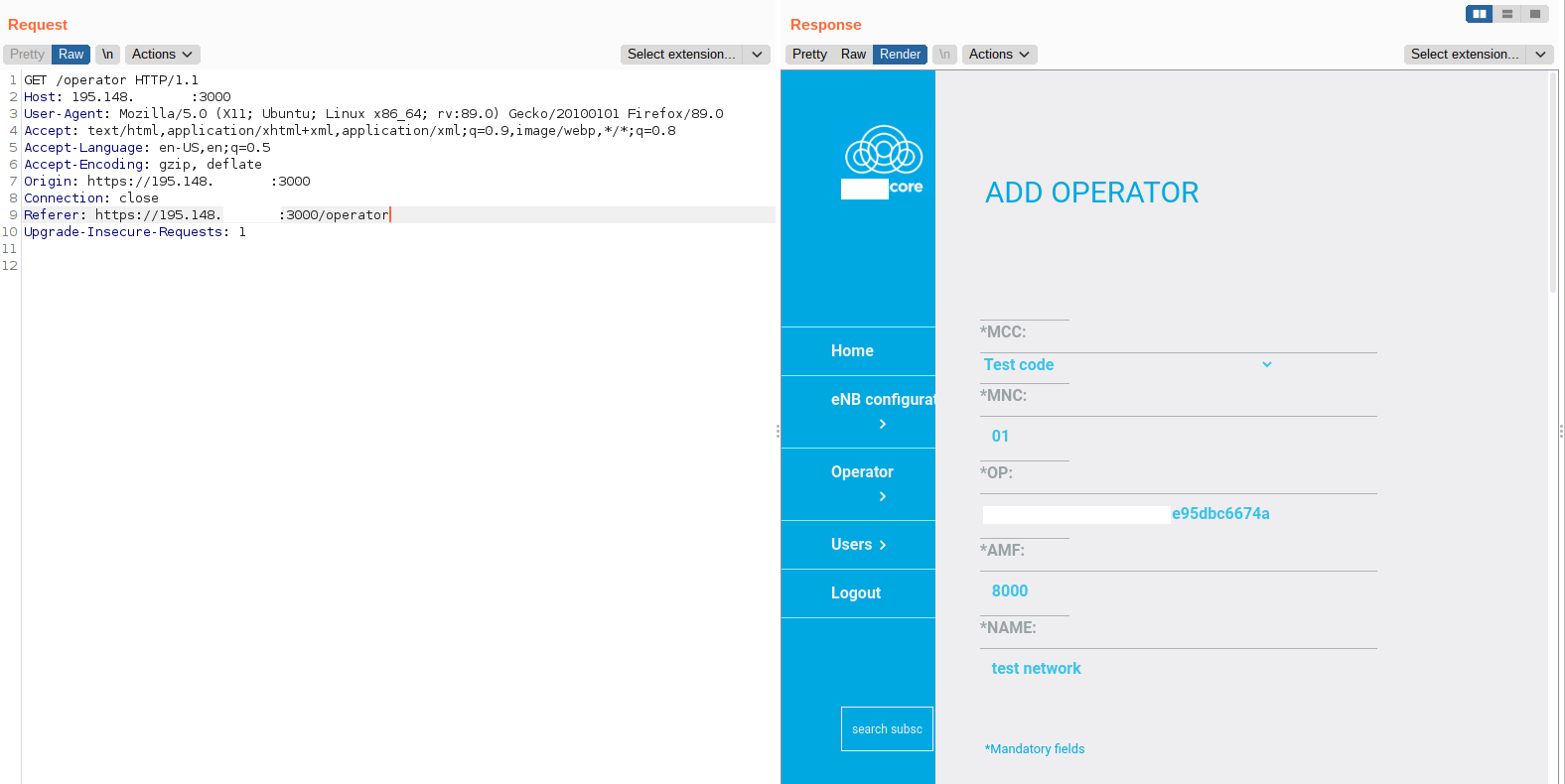
Task: Click the Accept-Language header line
Action: click(147, 148)
